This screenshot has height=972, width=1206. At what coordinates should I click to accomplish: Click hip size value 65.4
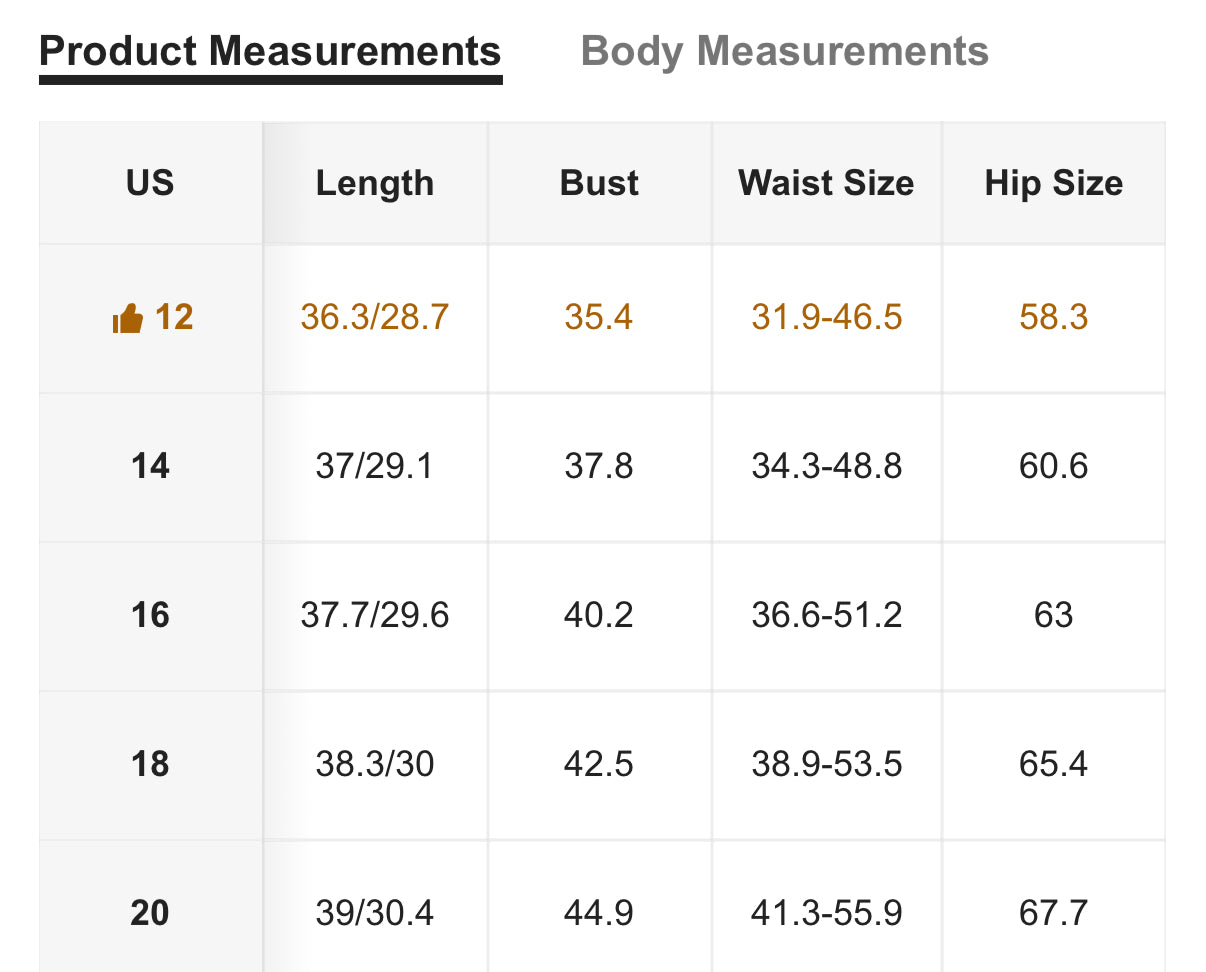click(x=1054, y=764)
